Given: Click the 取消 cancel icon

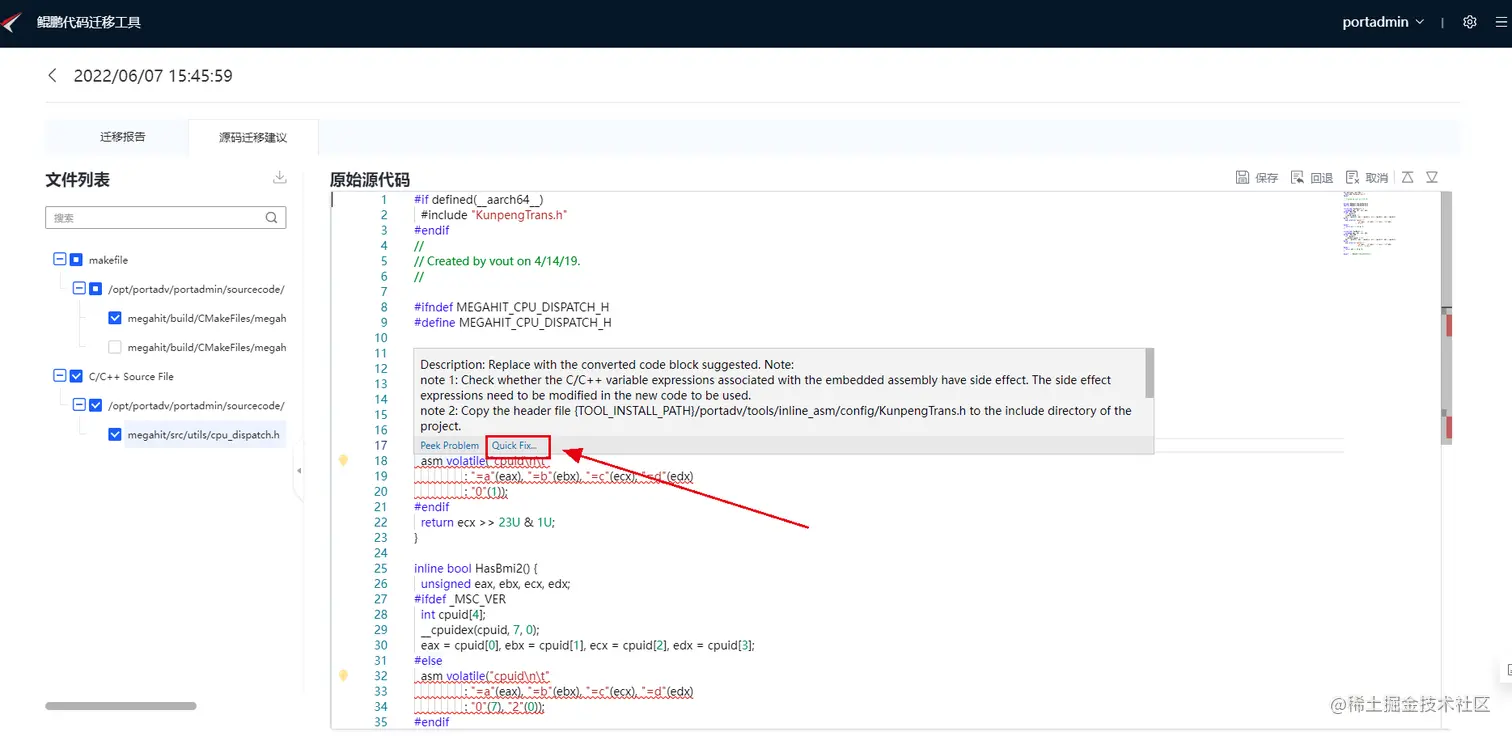Looking at the screenshot, I should (1352, 177).
